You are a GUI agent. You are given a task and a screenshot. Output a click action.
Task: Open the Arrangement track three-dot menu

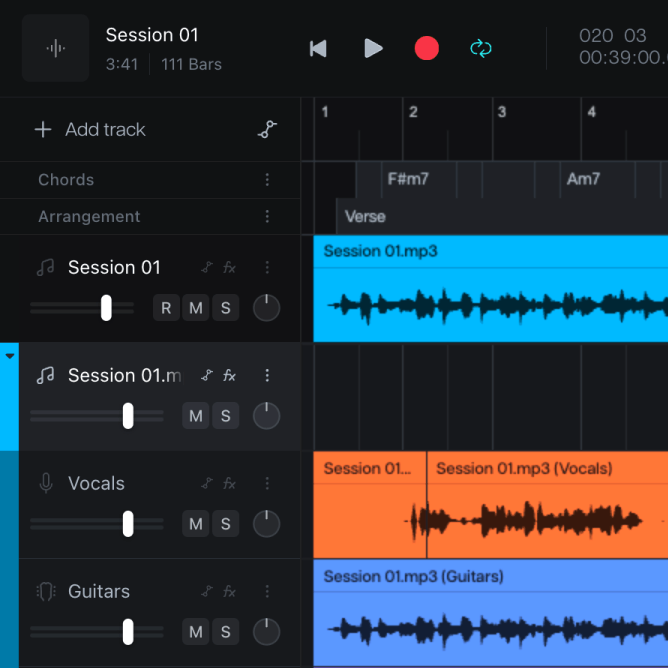[x=267, y=216]
